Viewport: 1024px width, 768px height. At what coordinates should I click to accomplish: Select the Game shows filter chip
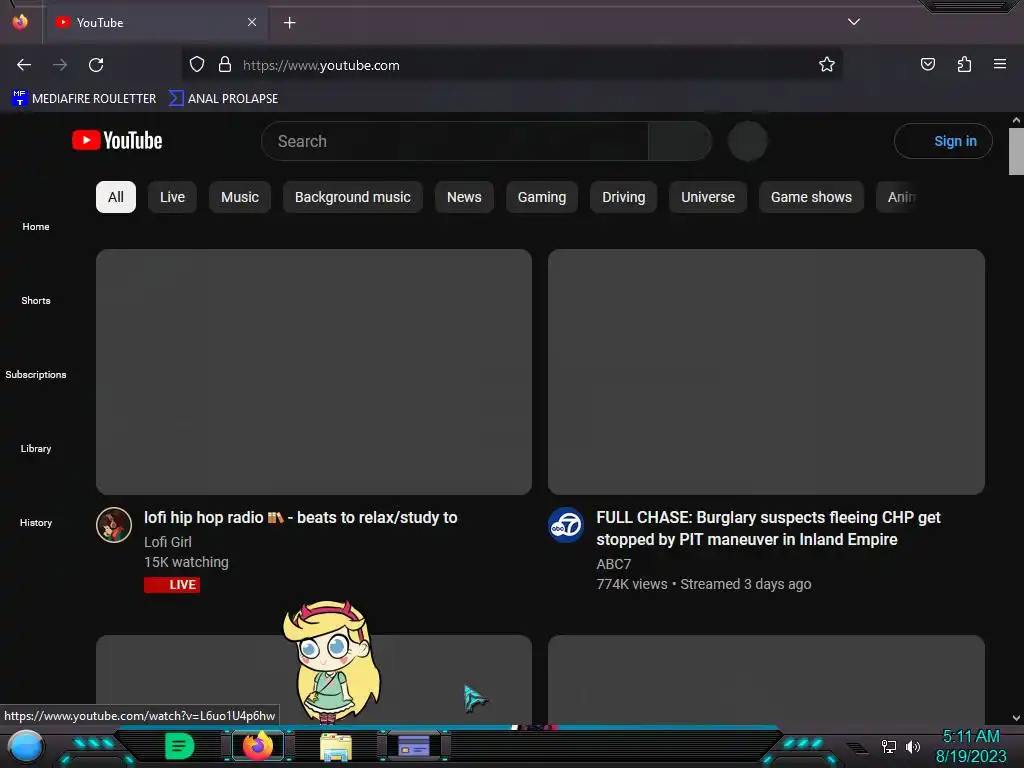point(811,197)
